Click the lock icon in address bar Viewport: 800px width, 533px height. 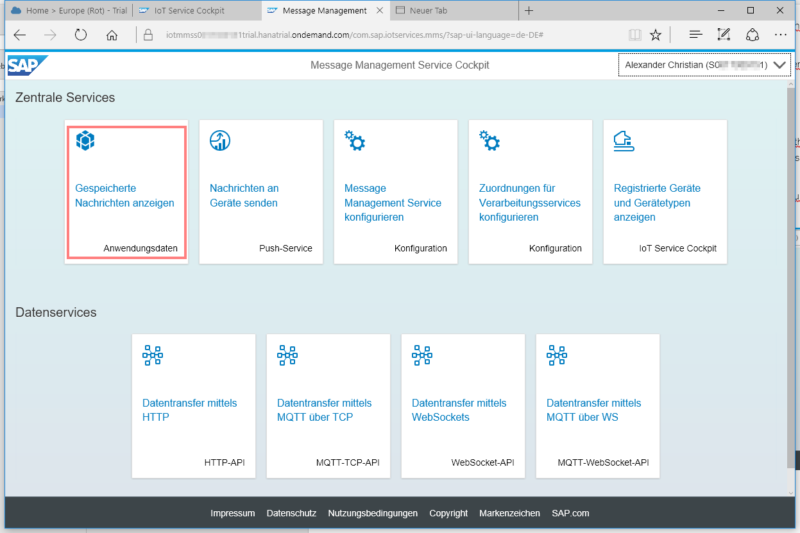148,35
